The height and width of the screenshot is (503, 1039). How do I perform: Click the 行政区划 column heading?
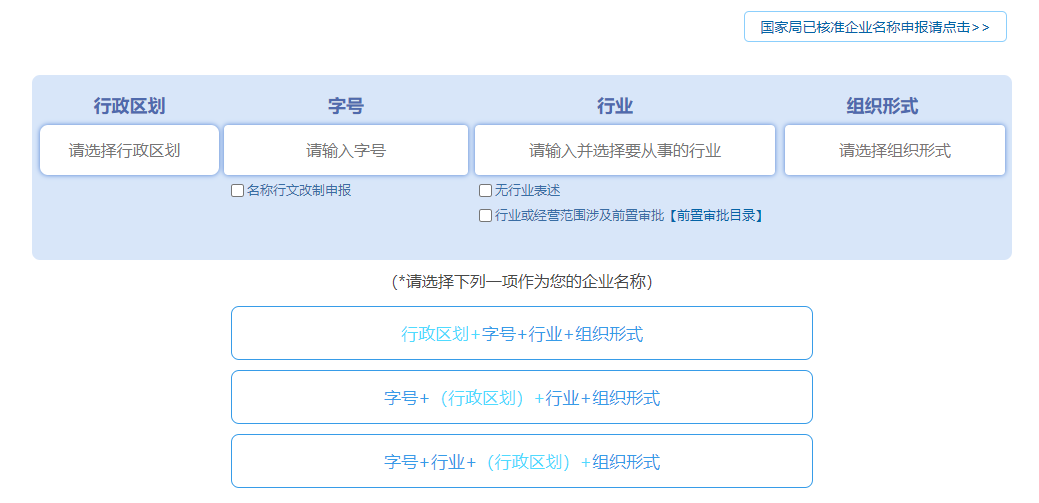tap(129, 106)
